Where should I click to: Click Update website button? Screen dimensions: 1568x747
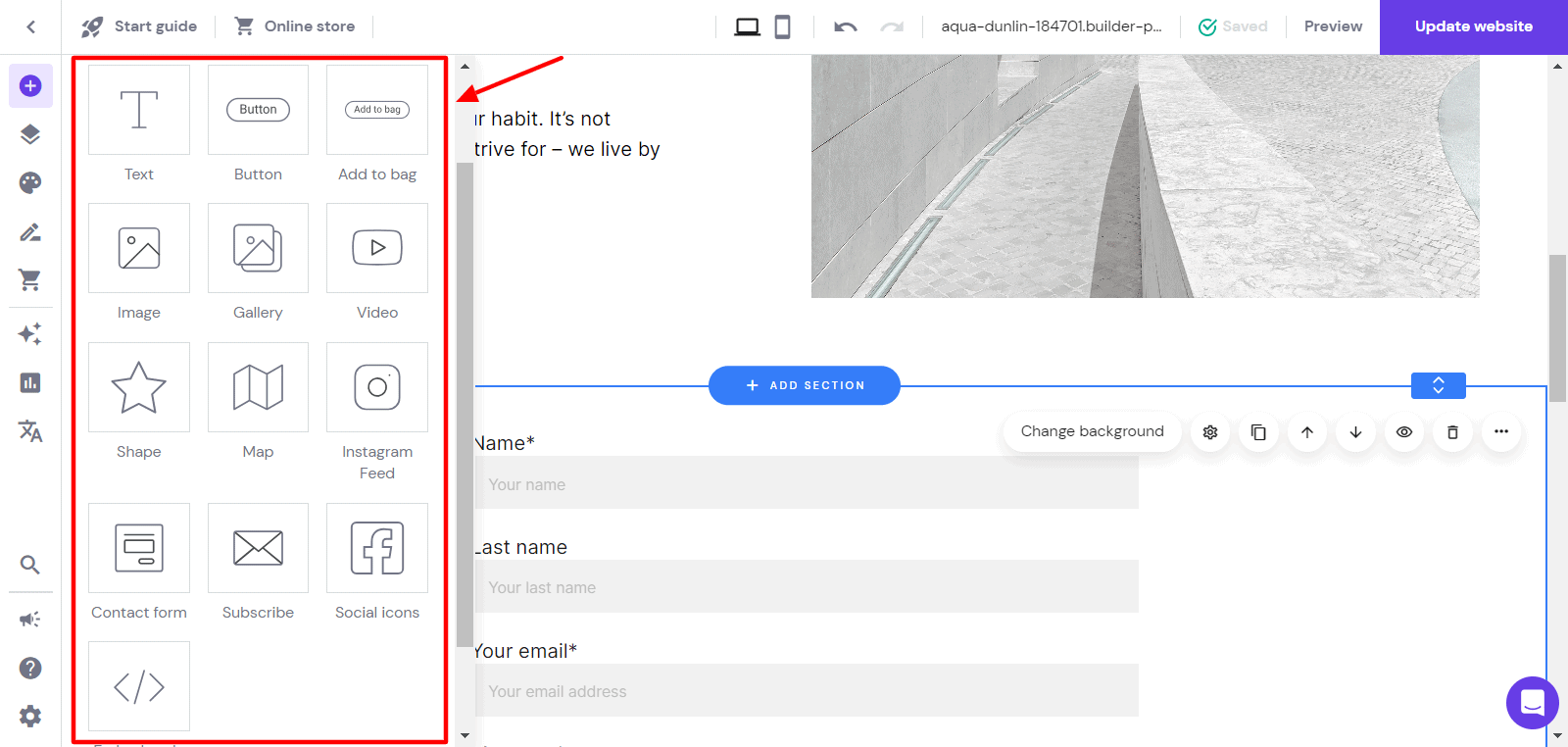click(x=1473, y=26)
